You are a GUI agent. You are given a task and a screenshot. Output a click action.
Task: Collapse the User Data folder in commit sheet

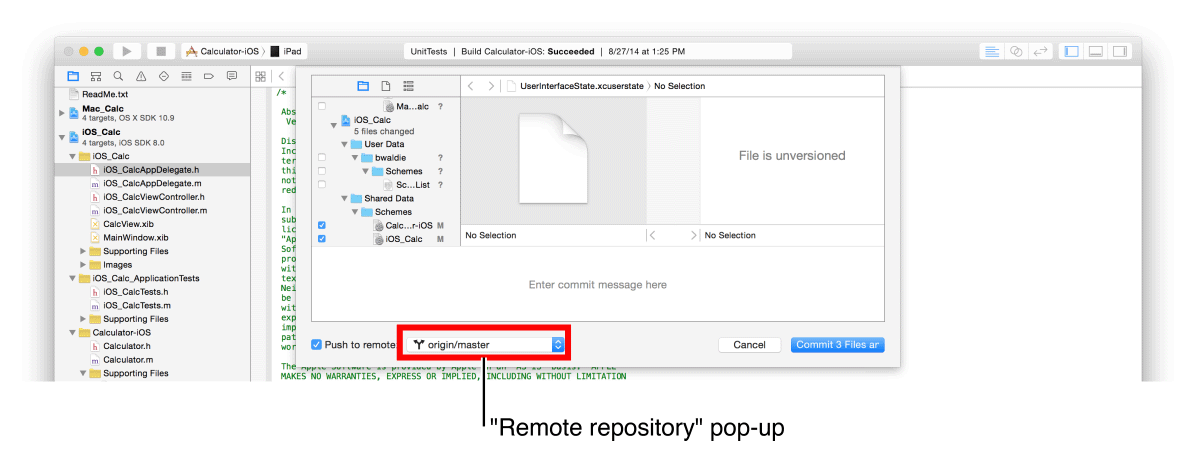coord(345,144)
